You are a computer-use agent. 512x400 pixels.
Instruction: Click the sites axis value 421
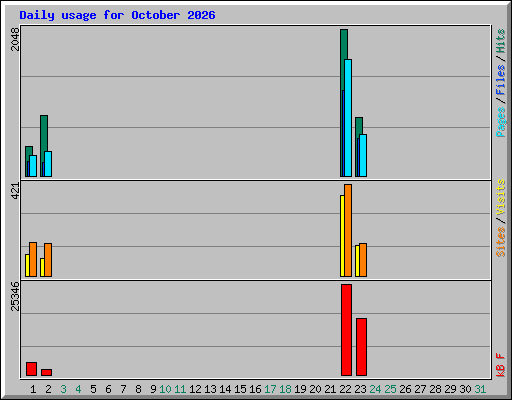click(x=15, y=191)
